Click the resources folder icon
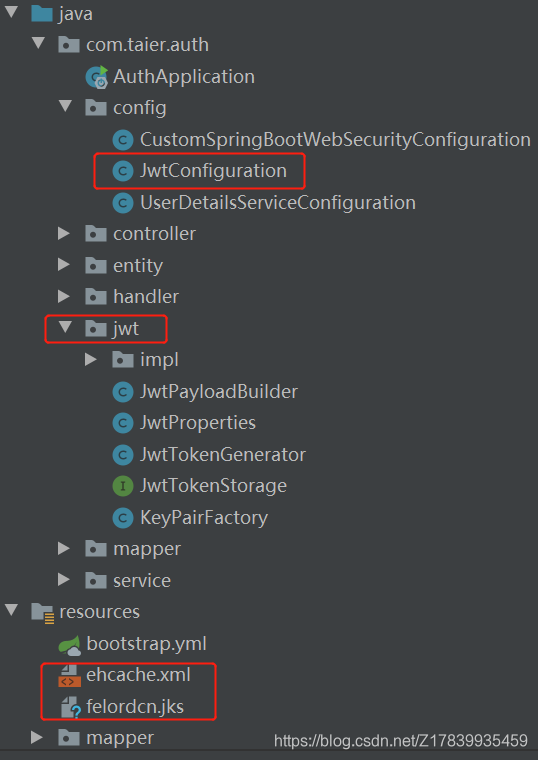Screen dimensions: 538x760 point(43,613)
